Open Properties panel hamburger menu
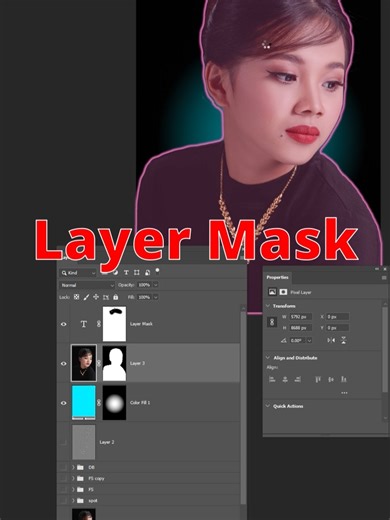The width and height of the screenshot is (390, 520). pyautogui.click(x=384, y=277)
